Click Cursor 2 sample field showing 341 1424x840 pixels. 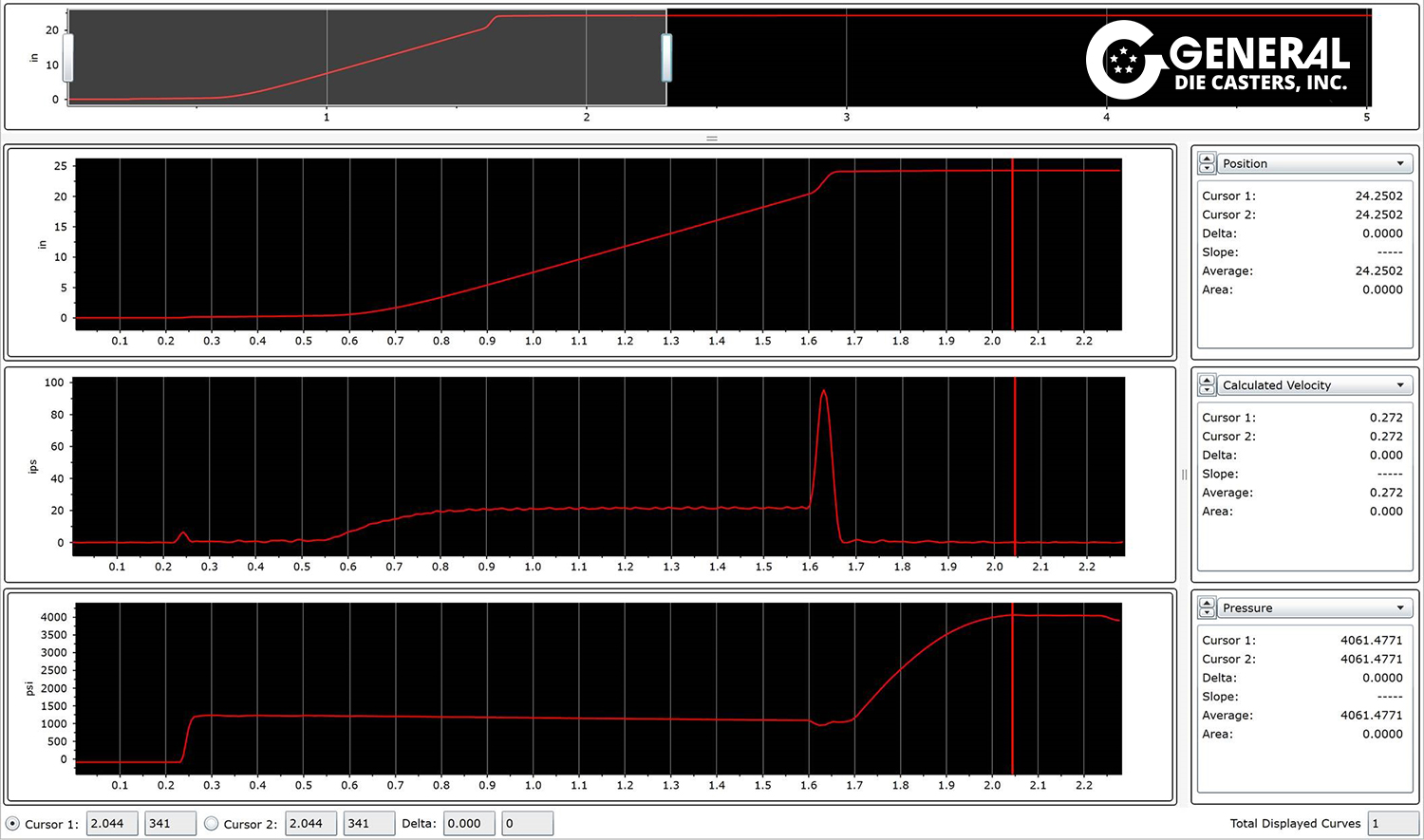click(368, 824)
